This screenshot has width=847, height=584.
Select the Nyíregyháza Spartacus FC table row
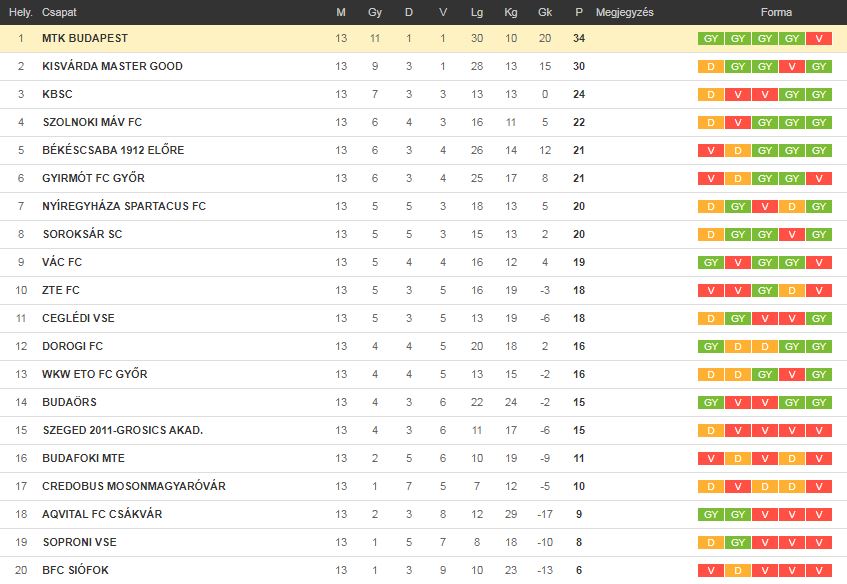tap(424, 206)
